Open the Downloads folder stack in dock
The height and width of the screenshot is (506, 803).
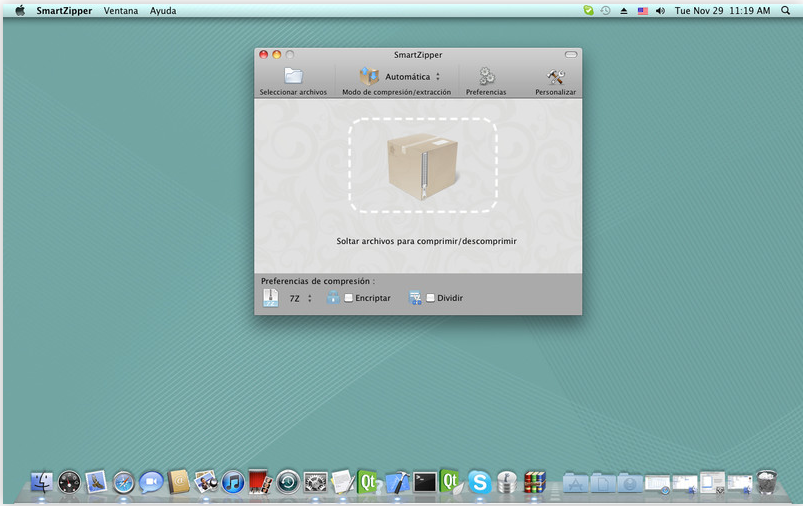[x=630, y=482]
